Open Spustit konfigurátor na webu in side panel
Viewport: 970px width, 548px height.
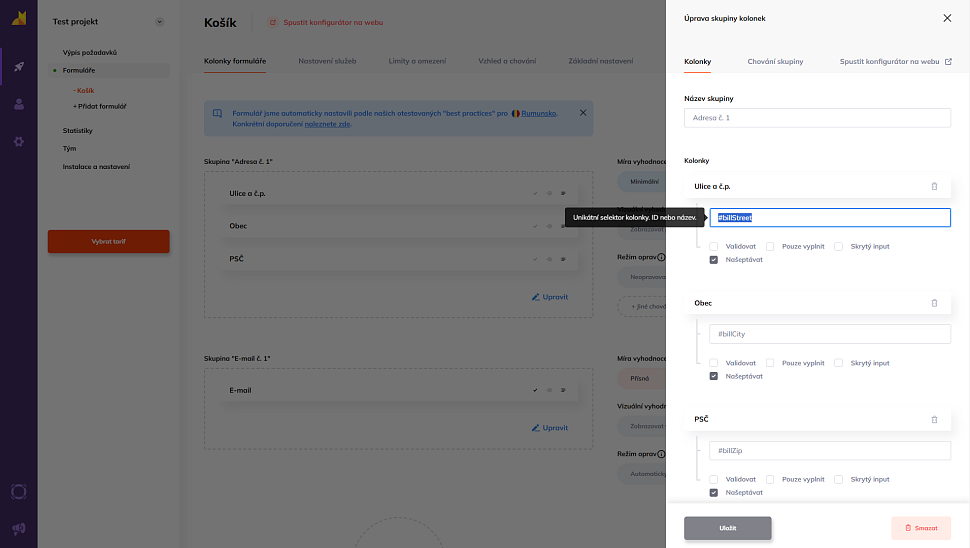(895, 61)
